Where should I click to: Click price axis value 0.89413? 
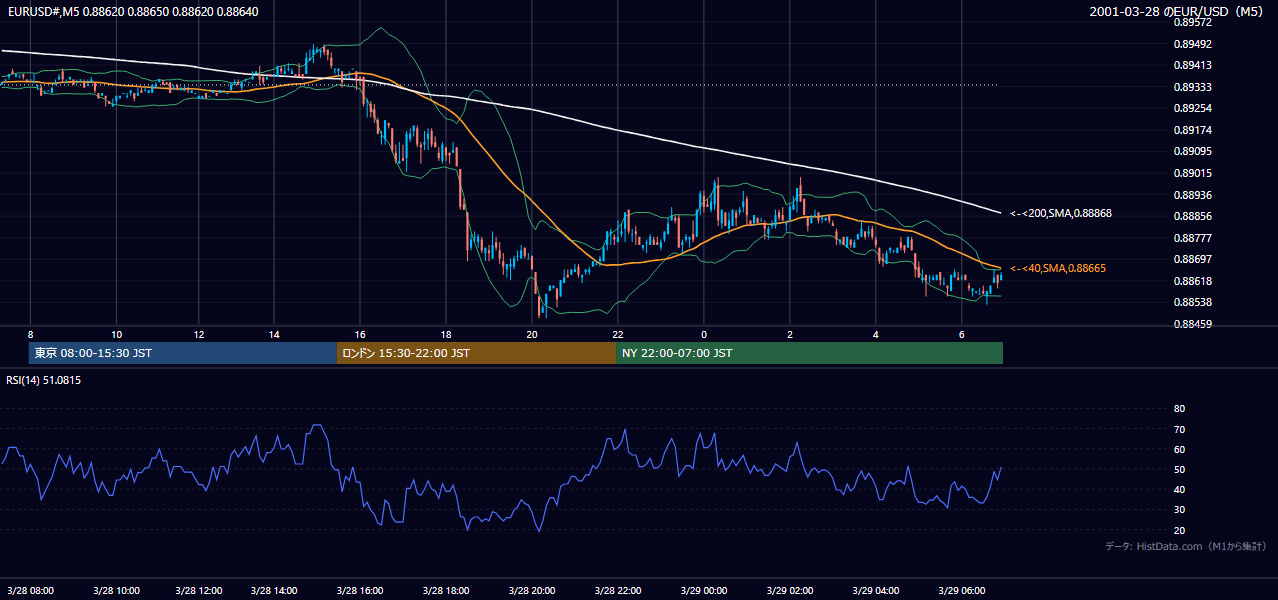click(1192, 65)
